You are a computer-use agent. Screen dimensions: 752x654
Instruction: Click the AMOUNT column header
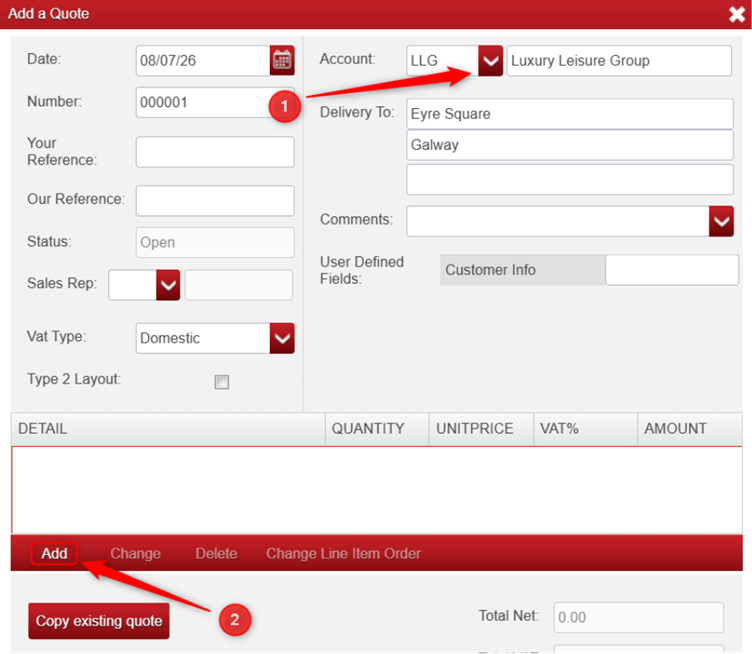[x=690, y=429]
